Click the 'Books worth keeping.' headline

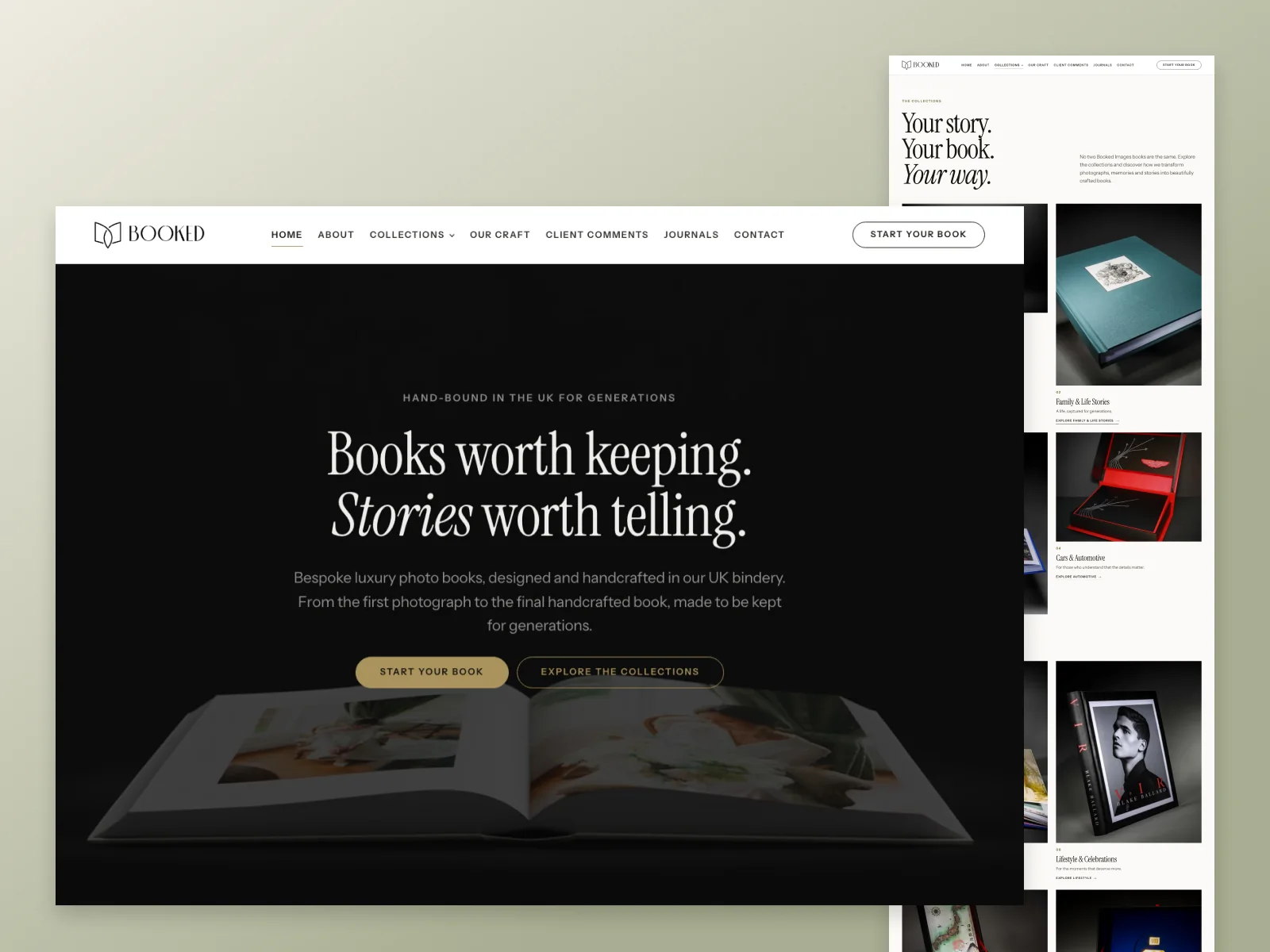(x=539, y=455)
